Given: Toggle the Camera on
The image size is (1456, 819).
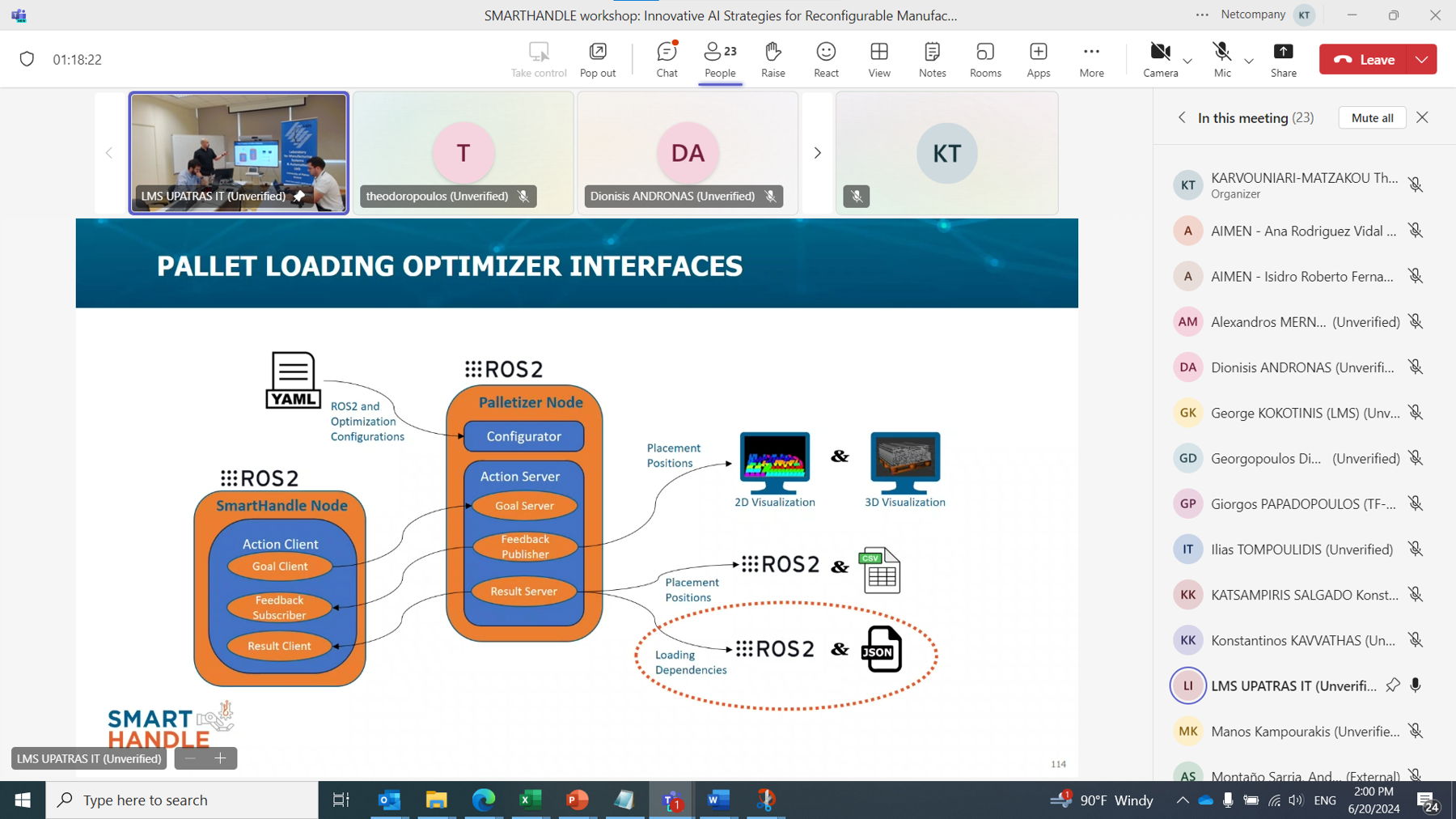Looking at the screenshot, I should (1160, 59).
